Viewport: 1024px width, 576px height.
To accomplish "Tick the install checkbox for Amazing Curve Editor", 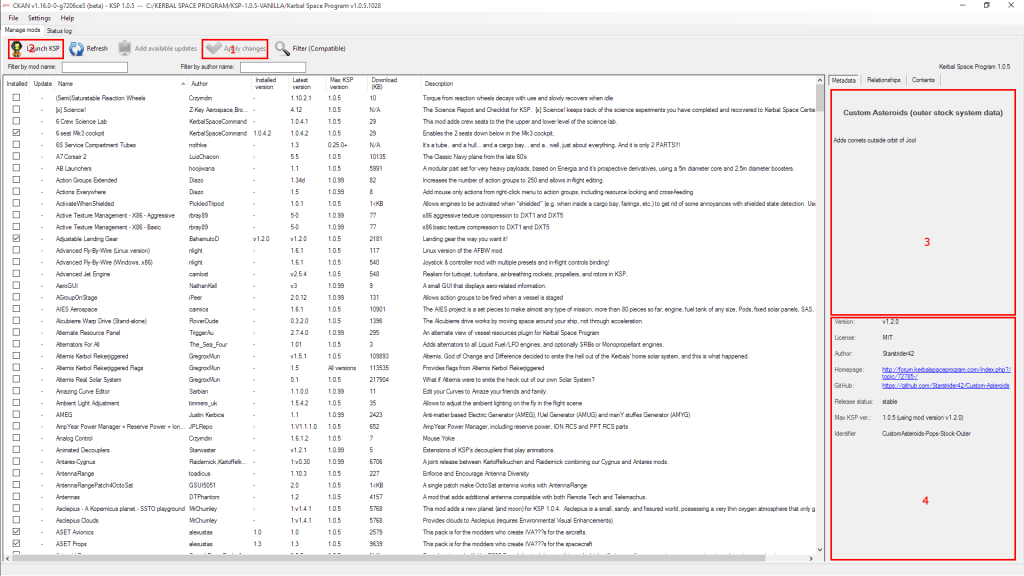I will tap(16, 391).
